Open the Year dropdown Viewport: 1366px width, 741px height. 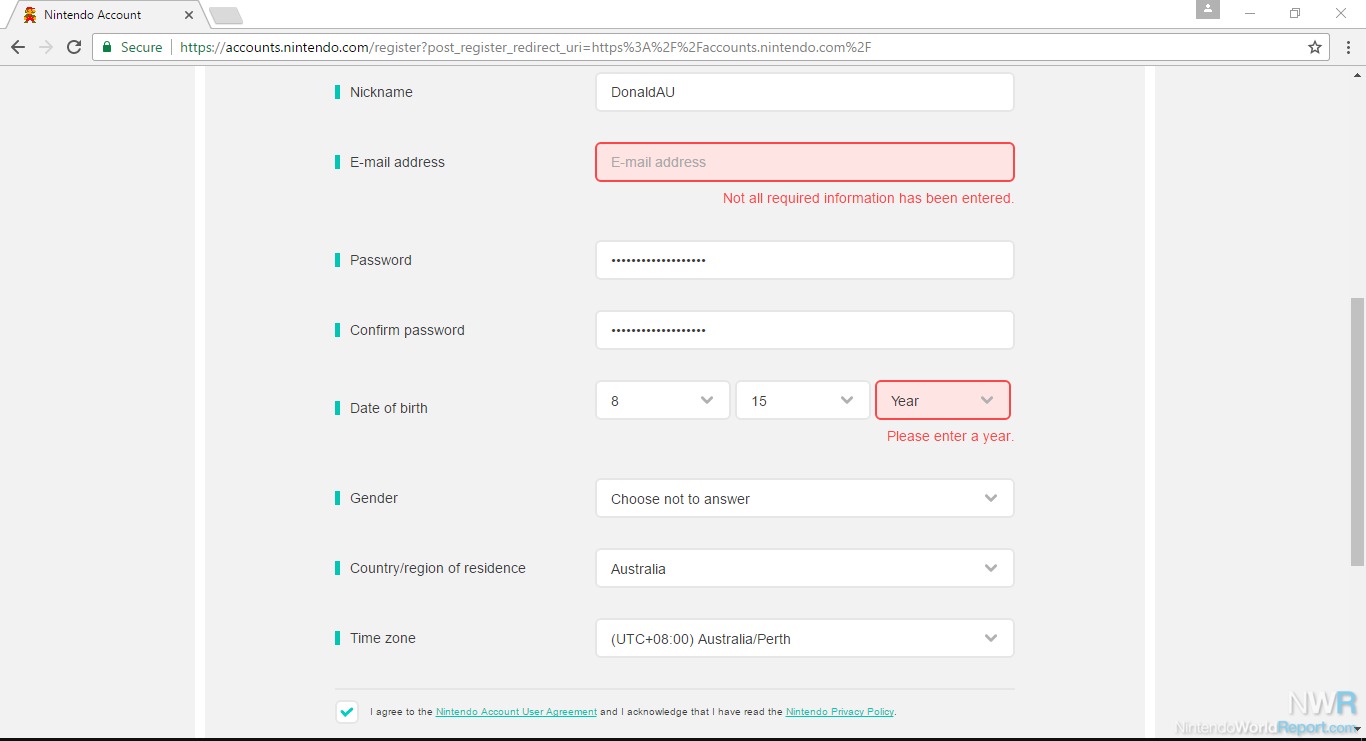[943, 400]
